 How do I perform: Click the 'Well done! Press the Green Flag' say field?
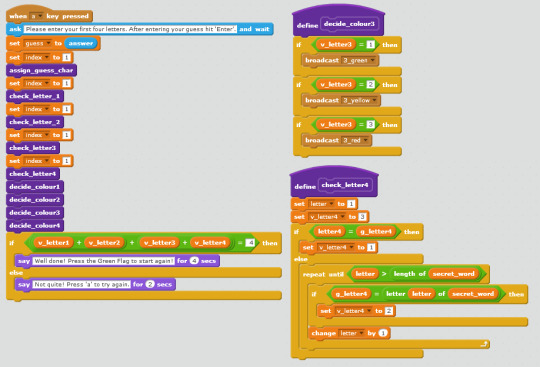coord(103,261)
